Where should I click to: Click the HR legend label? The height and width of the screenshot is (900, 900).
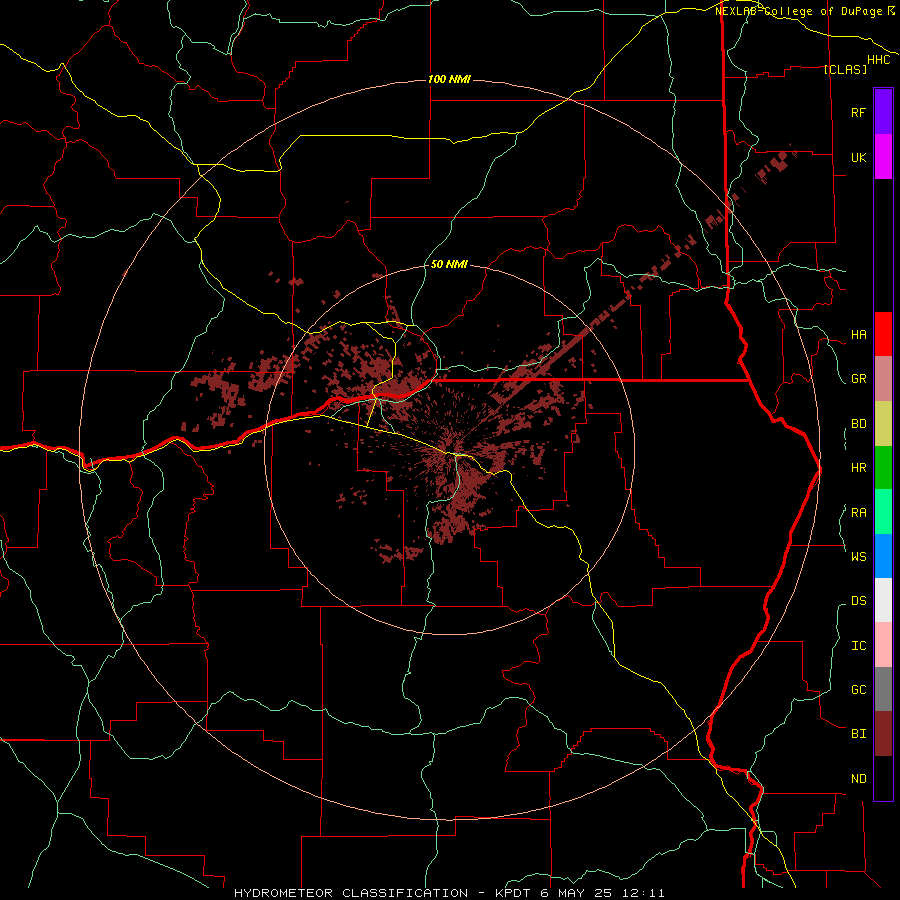click(x=858, y=468)
